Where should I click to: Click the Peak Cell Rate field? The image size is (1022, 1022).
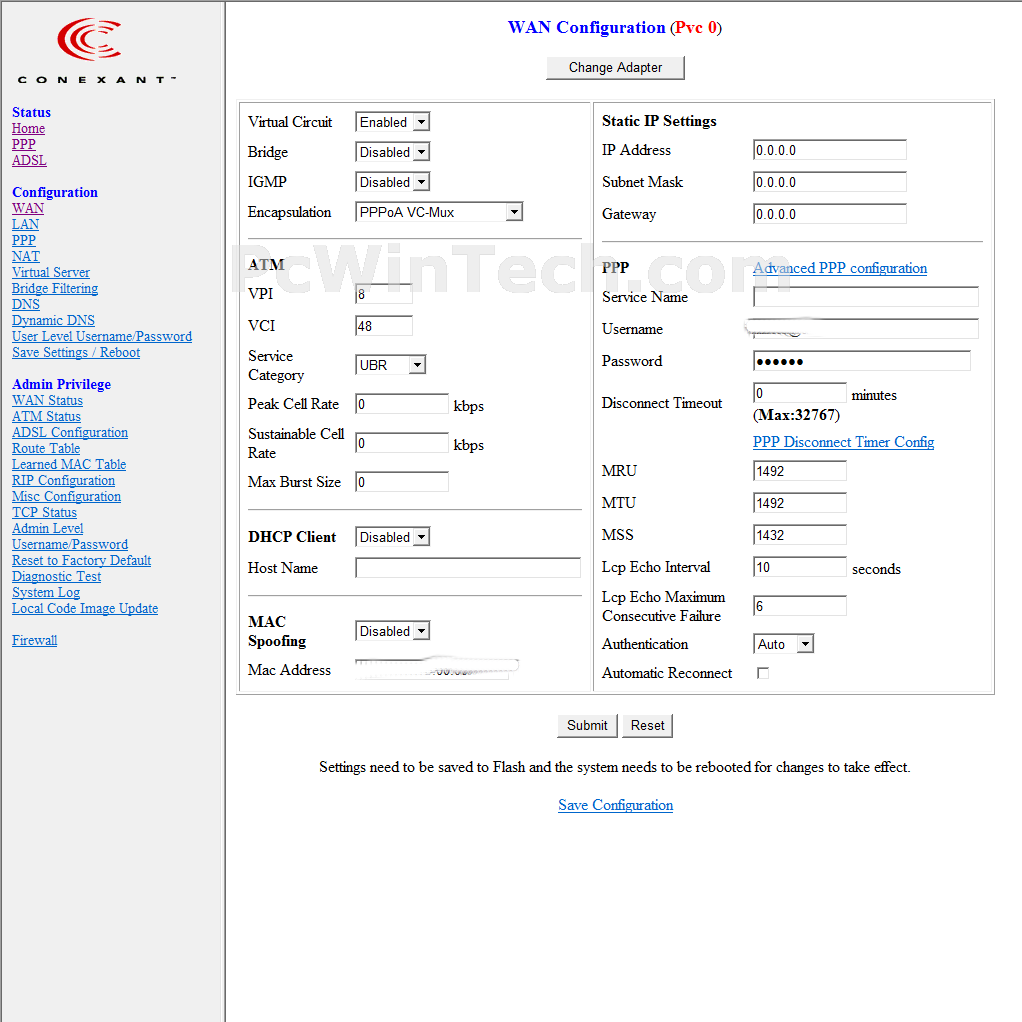coord(402,403)
